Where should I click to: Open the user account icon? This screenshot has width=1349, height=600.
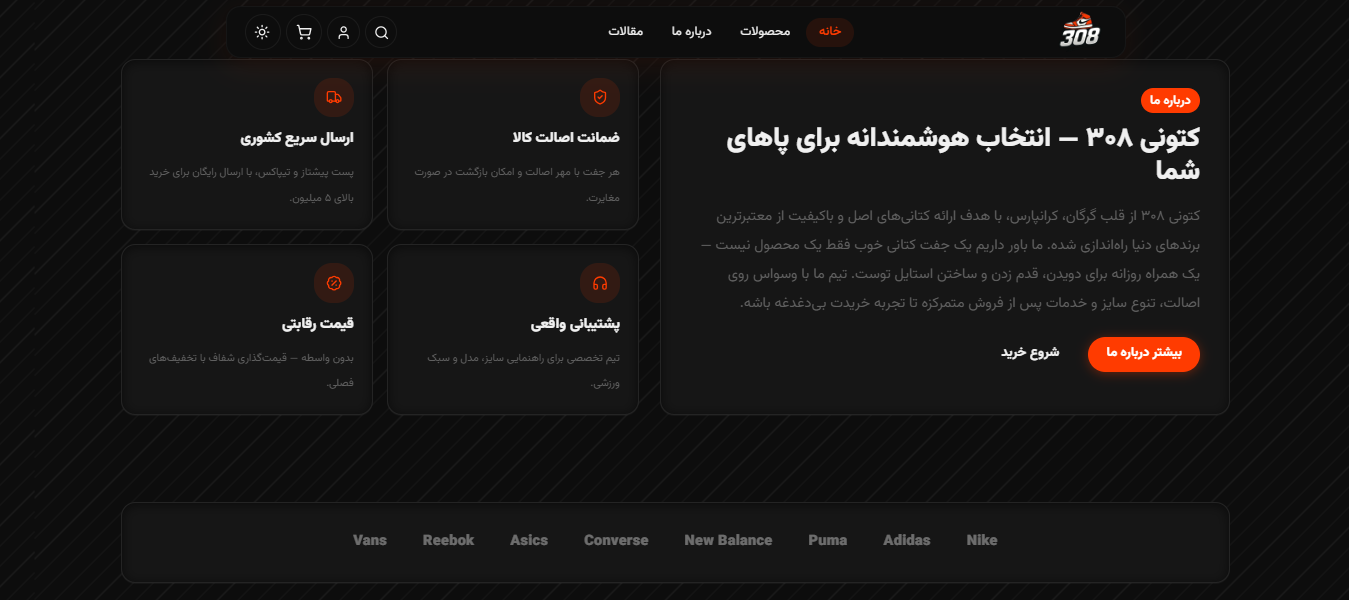click(343, 32)
